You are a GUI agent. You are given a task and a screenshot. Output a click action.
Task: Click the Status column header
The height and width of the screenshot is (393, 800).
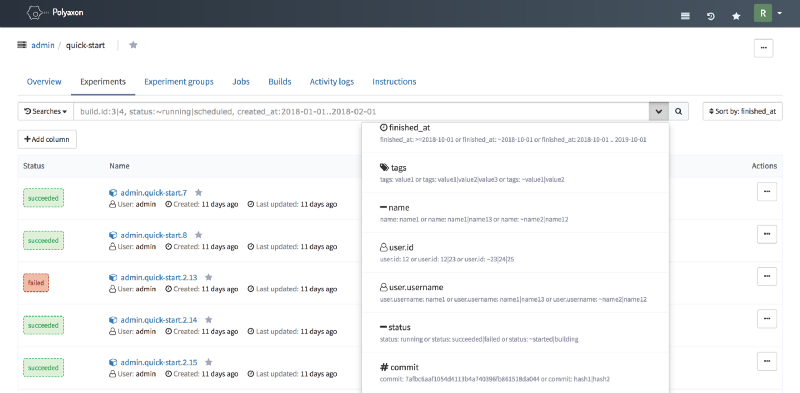pos(34,166)
